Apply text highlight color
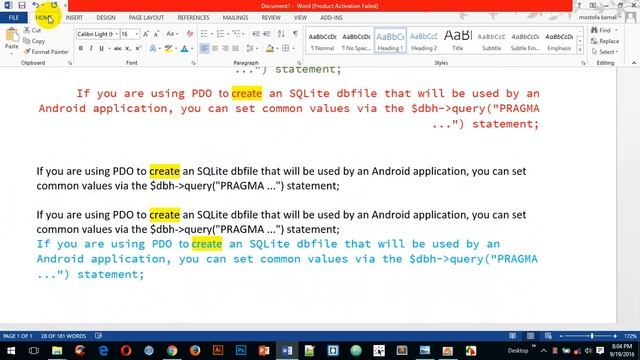This screenshot has height=360, width=640. (x=168, y=49)
